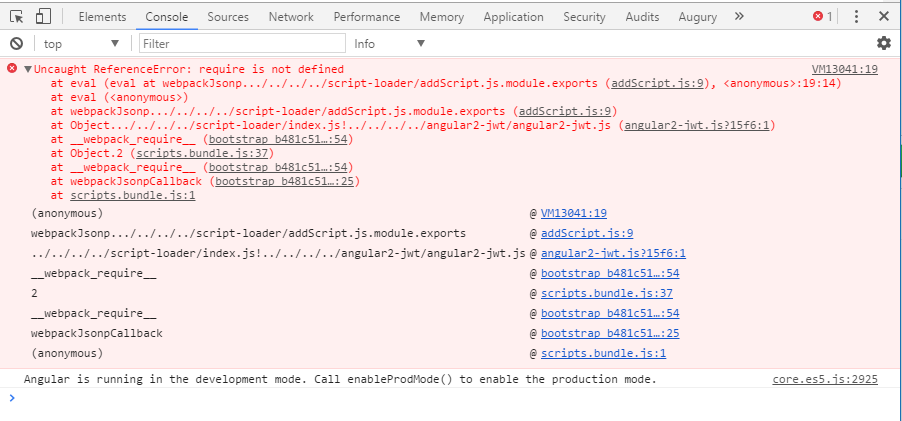902x421 pixels.
Task: Open blue addScript.js:9 stack frame link
Action: pos(587,234)
